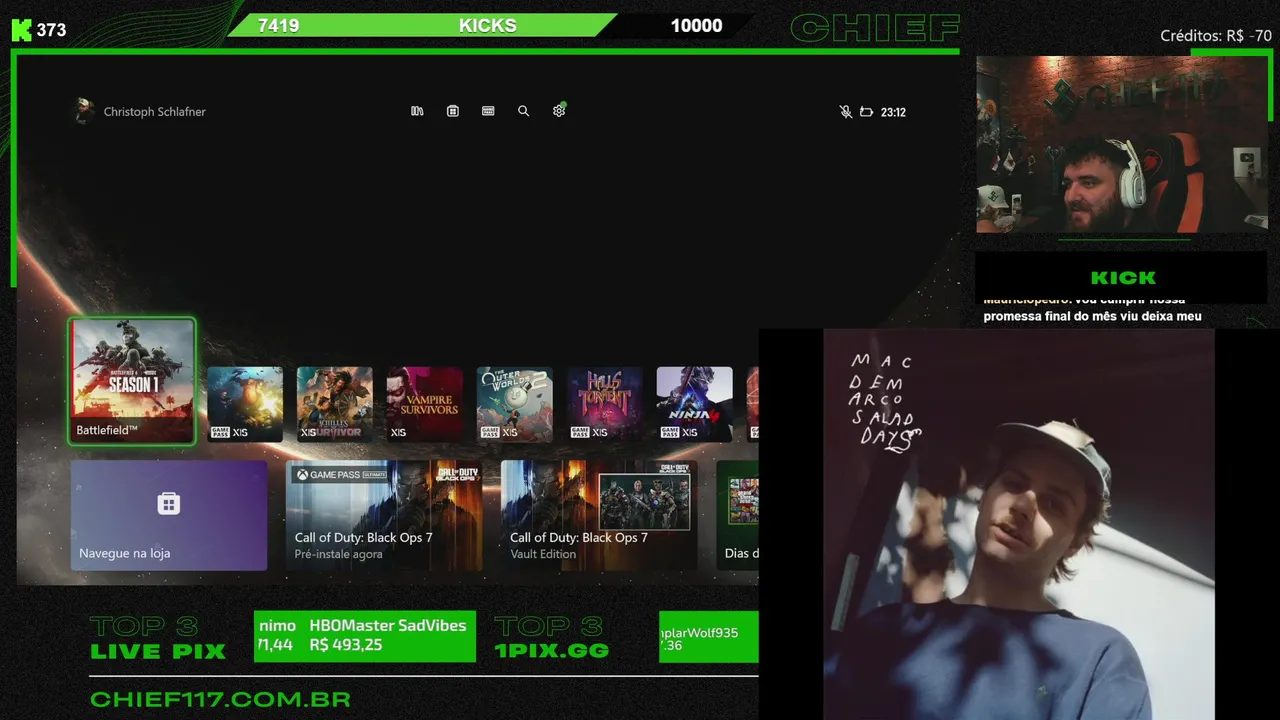The width and height of the screenshot is (1280, 720).
Task: Click the Kick logo next to 373
Action: point(21,30)
